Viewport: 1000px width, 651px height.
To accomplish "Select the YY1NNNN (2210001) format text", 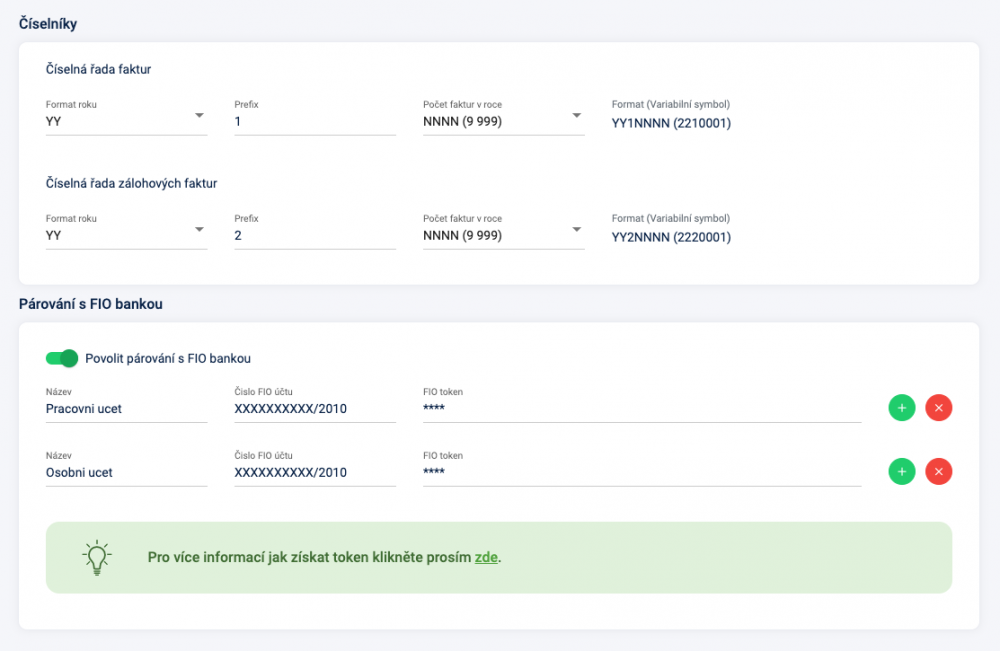I will click(x=671, y=123).
